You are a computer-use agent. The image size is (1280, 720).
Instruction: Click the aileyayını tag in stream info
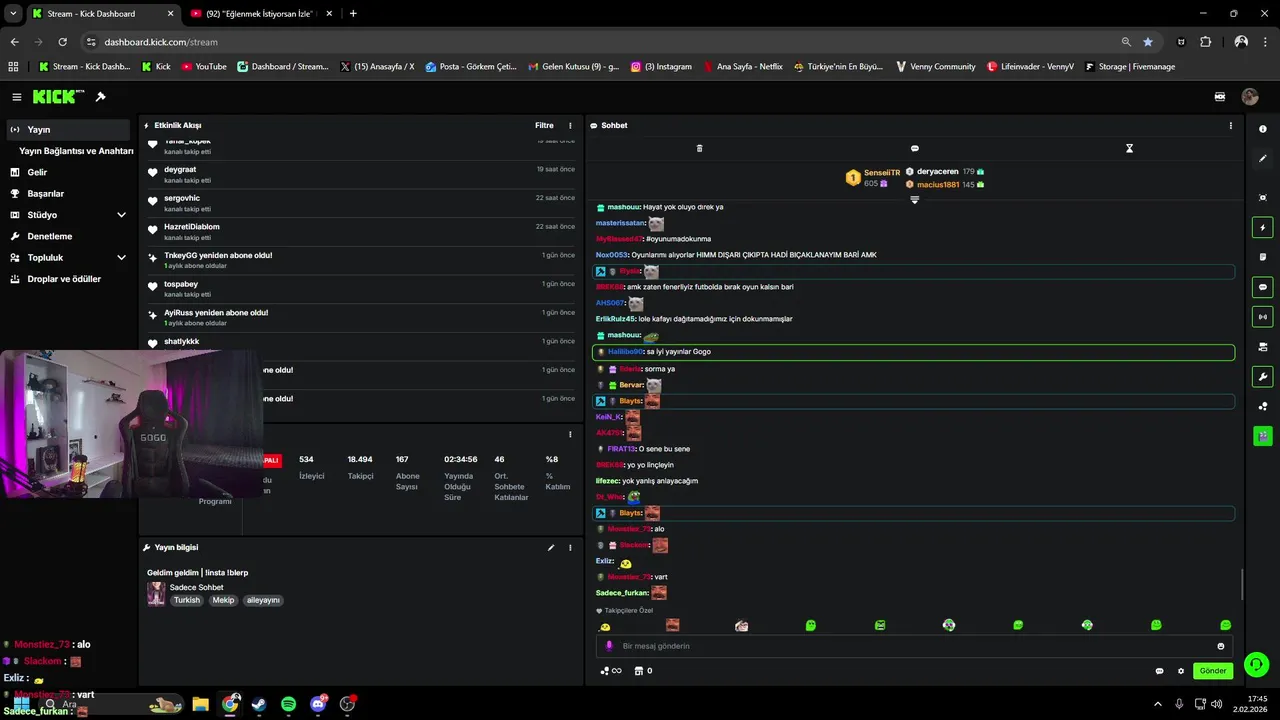pyautogui.click(x=263, y=601)
